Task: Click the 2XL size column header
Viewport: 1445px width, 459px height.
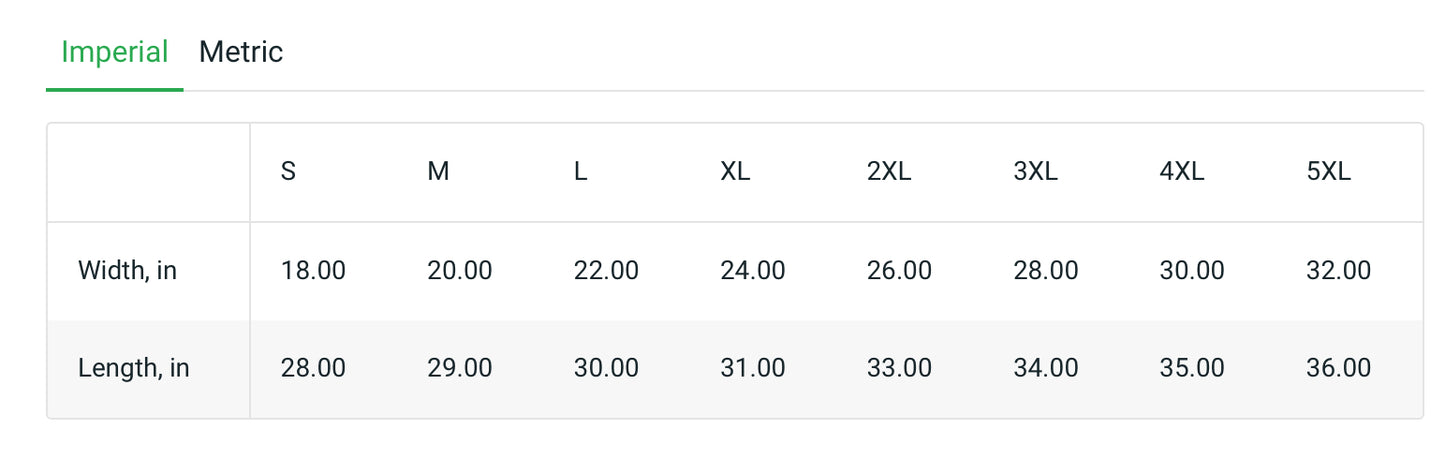Action: pos(889,172)
